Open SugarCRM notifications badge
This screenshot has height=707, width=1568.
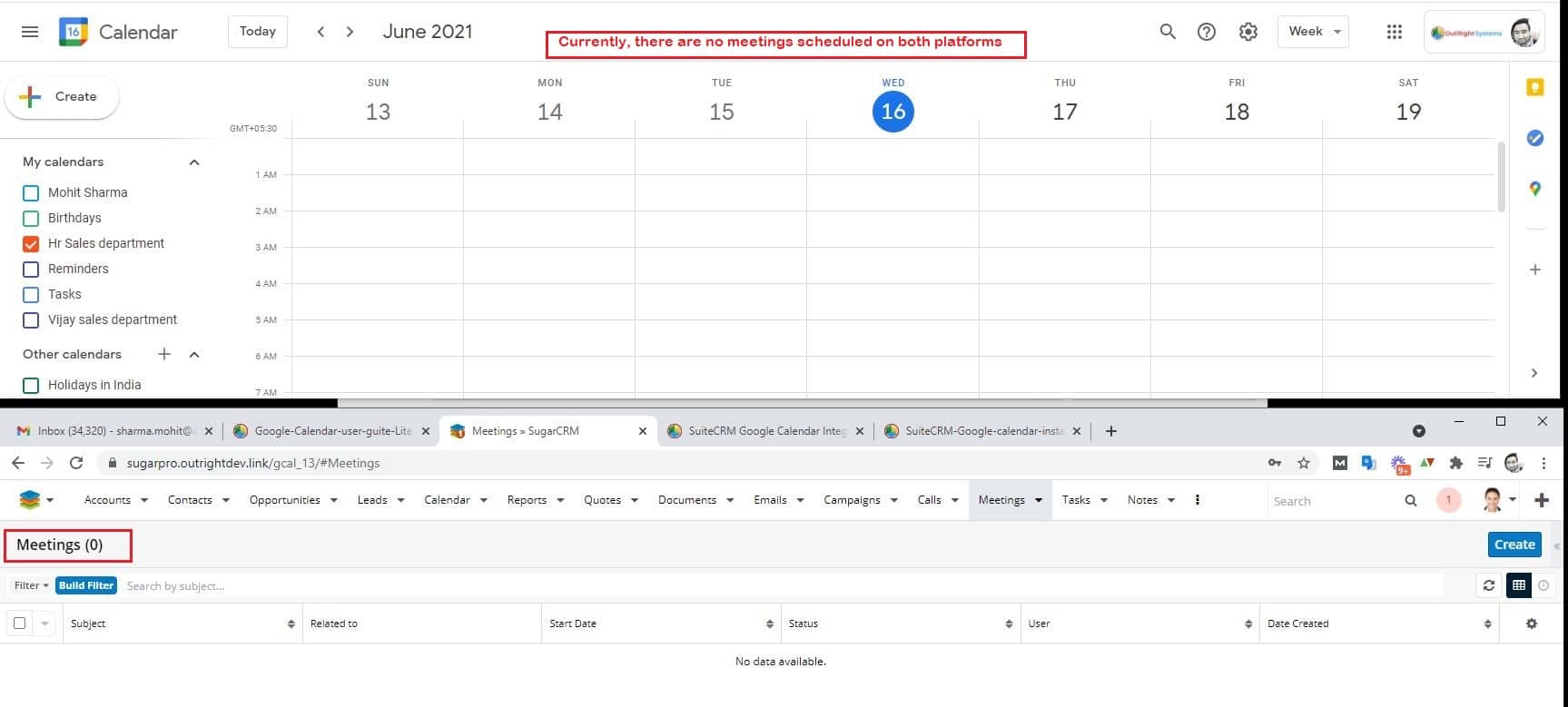(x=1448, y=499)
